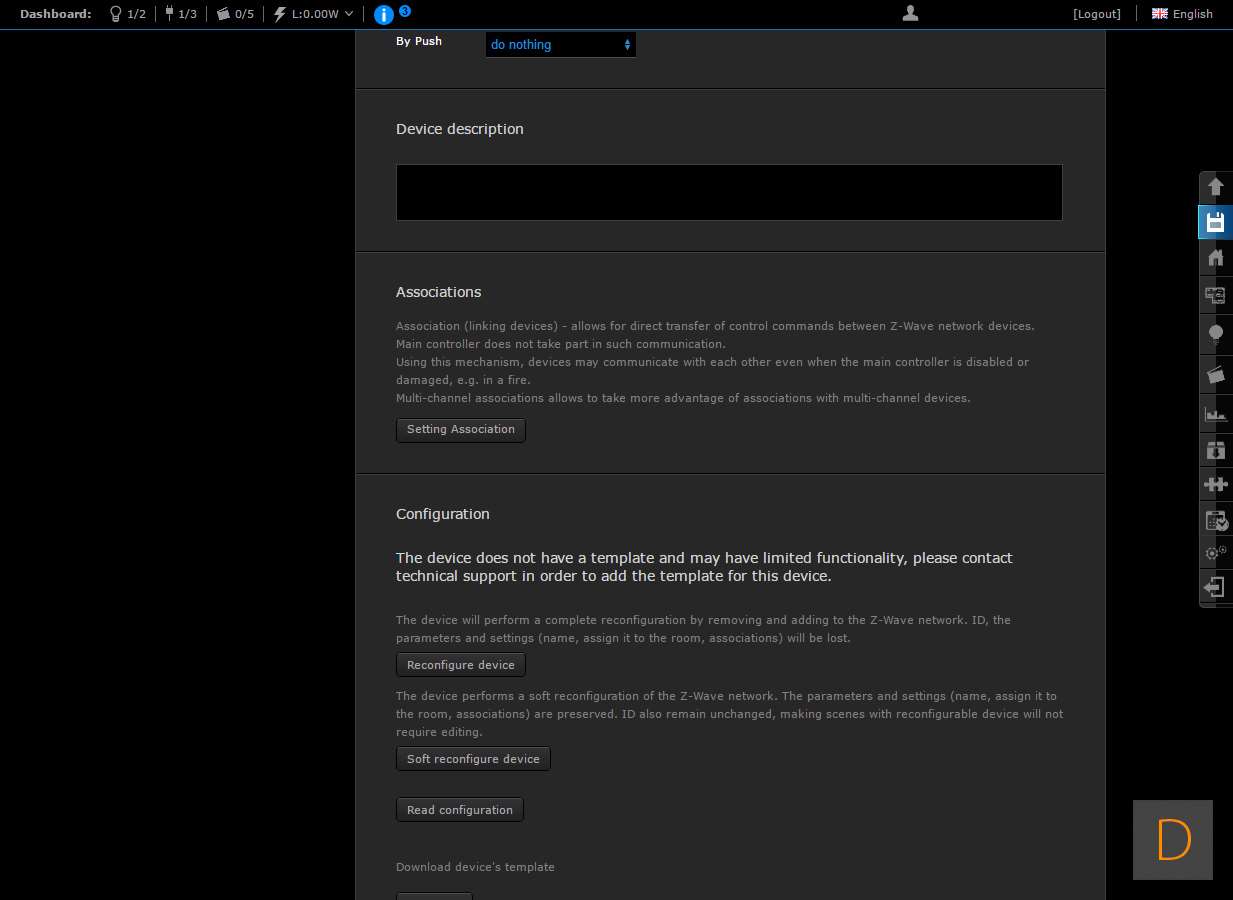Open the plugins puzzle piece icon
The height and width of the screenshot is (900, 1233).
coord(1215,484)
